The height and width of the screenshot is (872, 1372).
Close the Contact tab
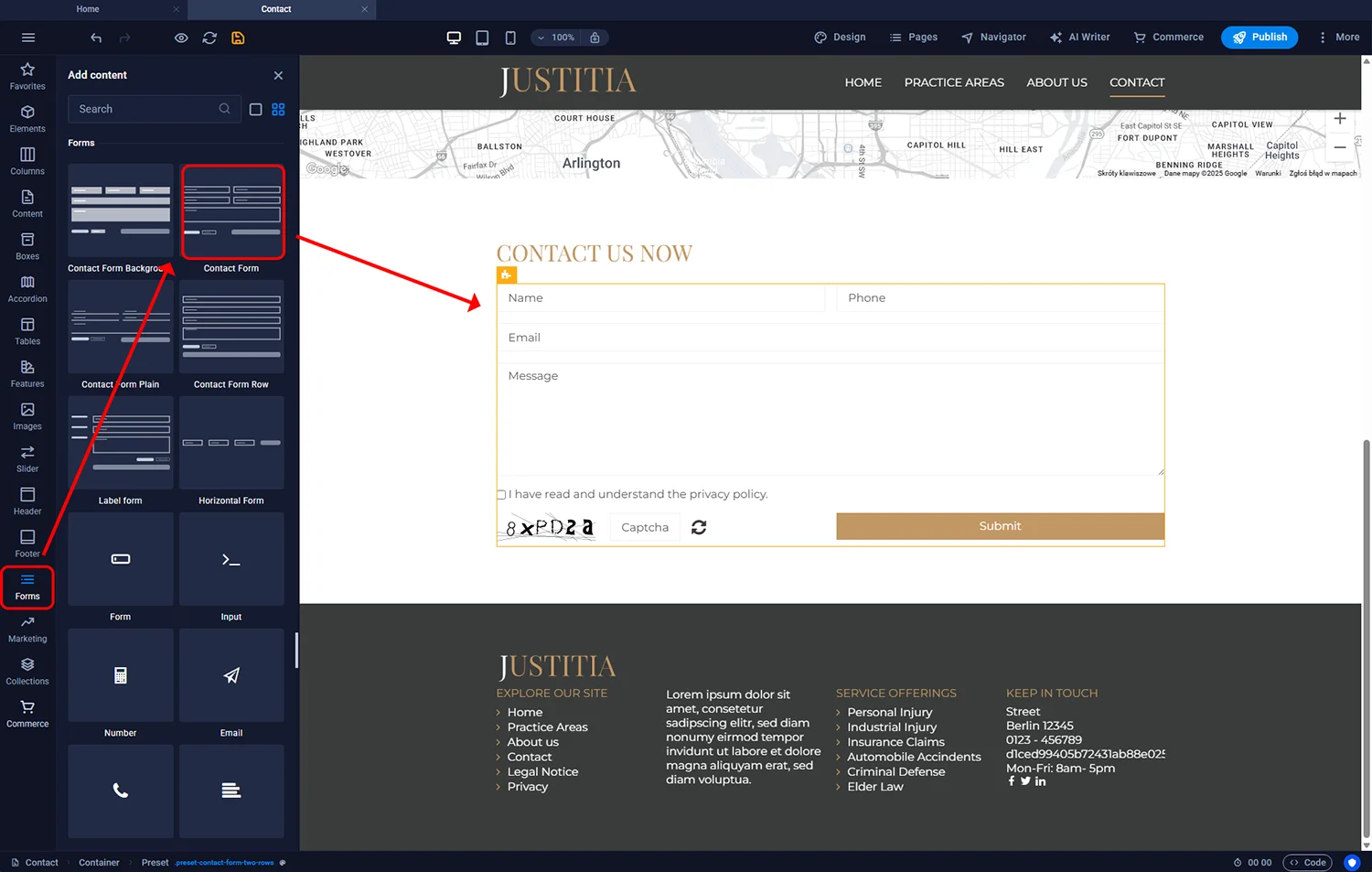click(364, 9)
